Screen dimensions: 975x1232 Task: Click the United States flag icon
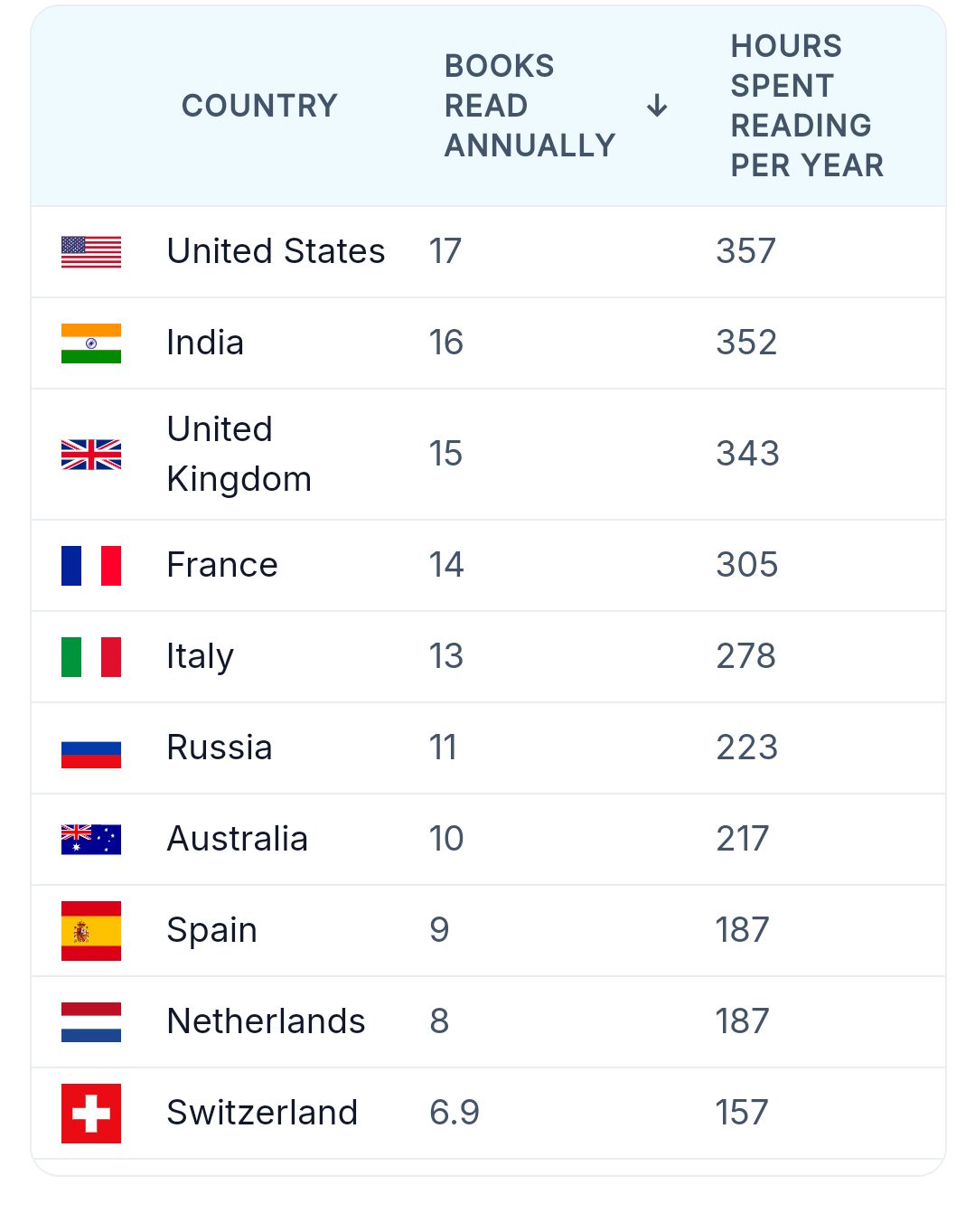pyautogui.click(x=91, y=252)
